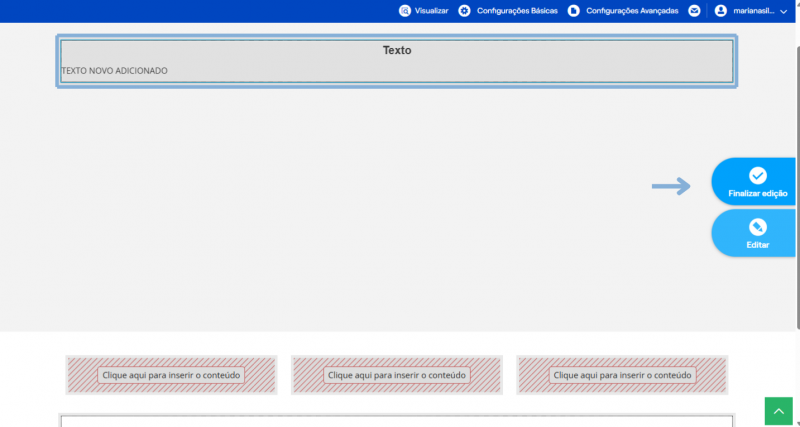This screenshot has height=427, width=800.
Task: Click the empty input box below content blocks
Action: click(x=397, y=421)
